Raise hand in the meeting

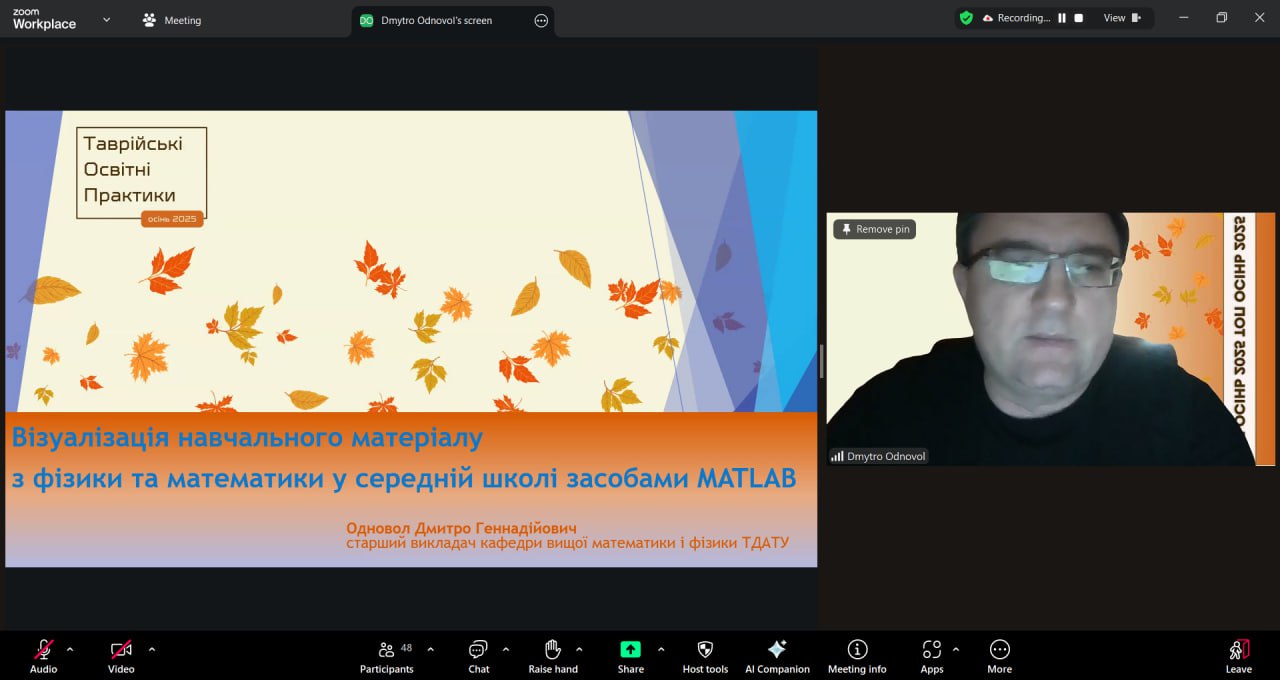tap(553, 656)
